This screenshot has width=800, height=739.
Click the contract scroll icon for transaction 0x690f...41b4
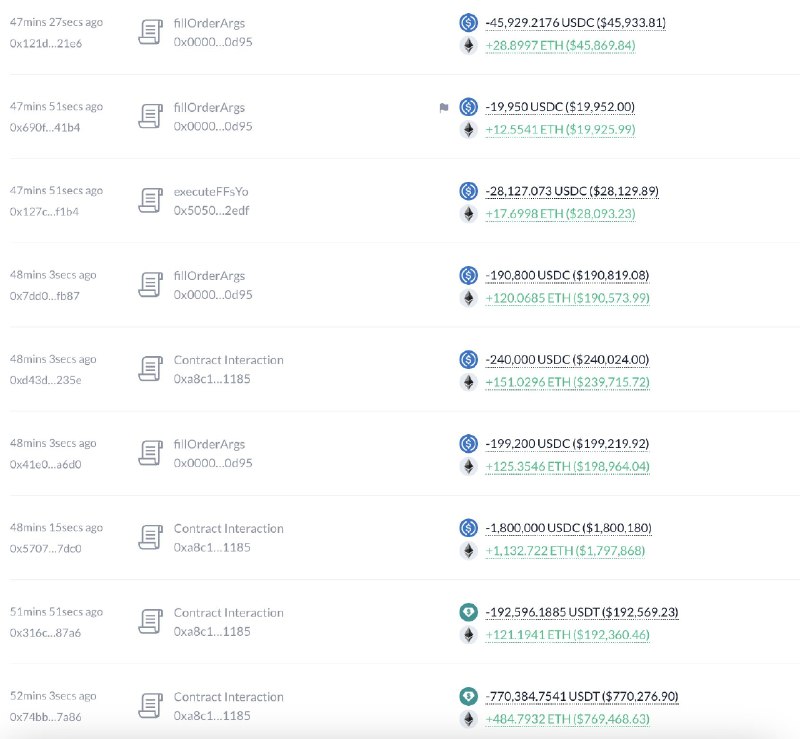click(151, 116)
